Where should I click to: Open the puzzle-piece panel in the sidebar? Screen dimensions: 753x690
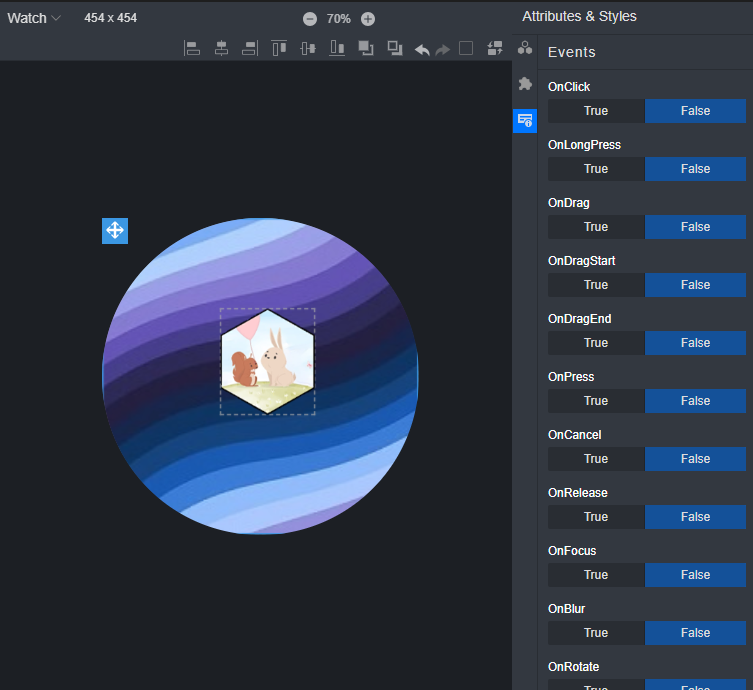coord(525,84)
